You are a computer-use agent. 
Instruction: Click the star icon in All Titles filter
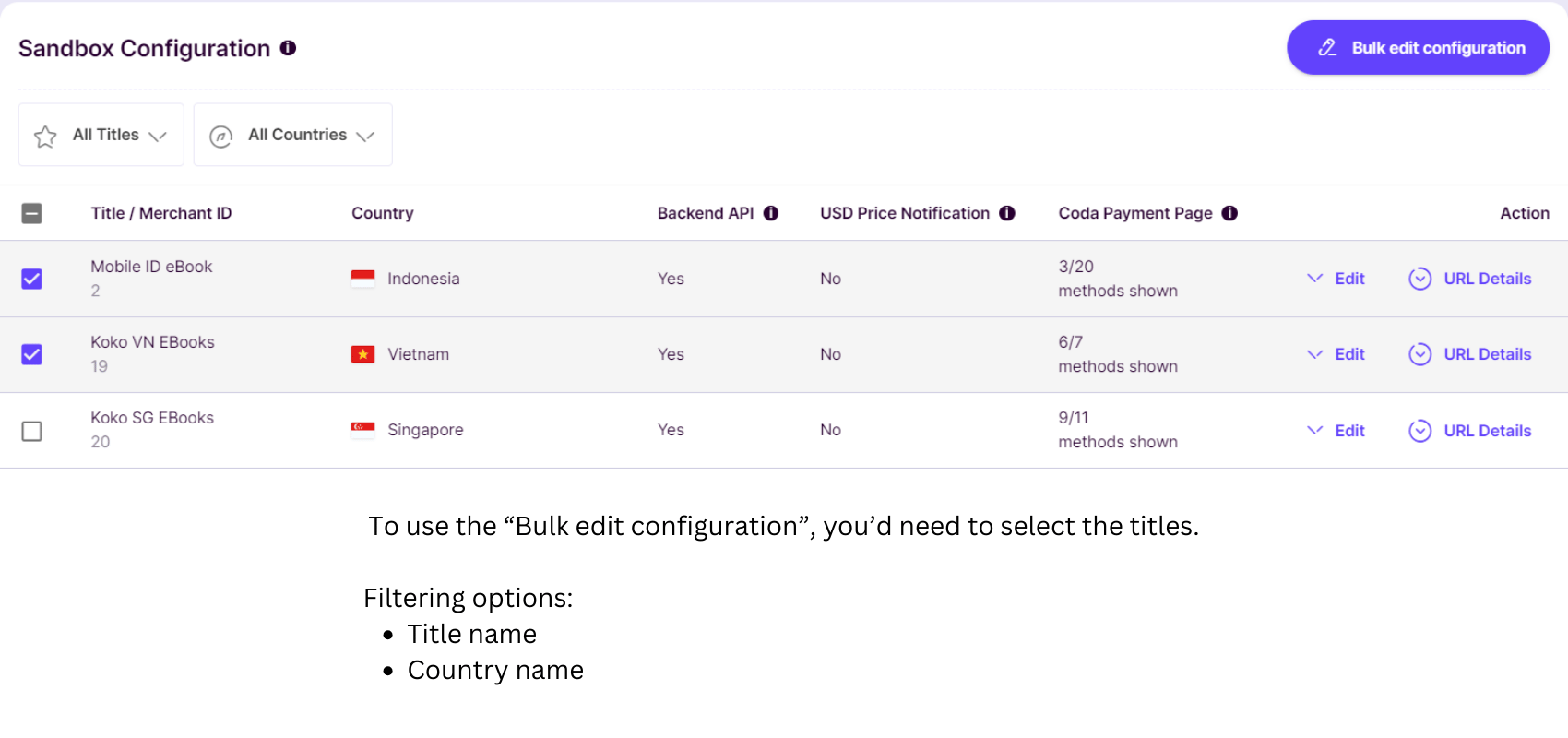[x=45, y=137]
